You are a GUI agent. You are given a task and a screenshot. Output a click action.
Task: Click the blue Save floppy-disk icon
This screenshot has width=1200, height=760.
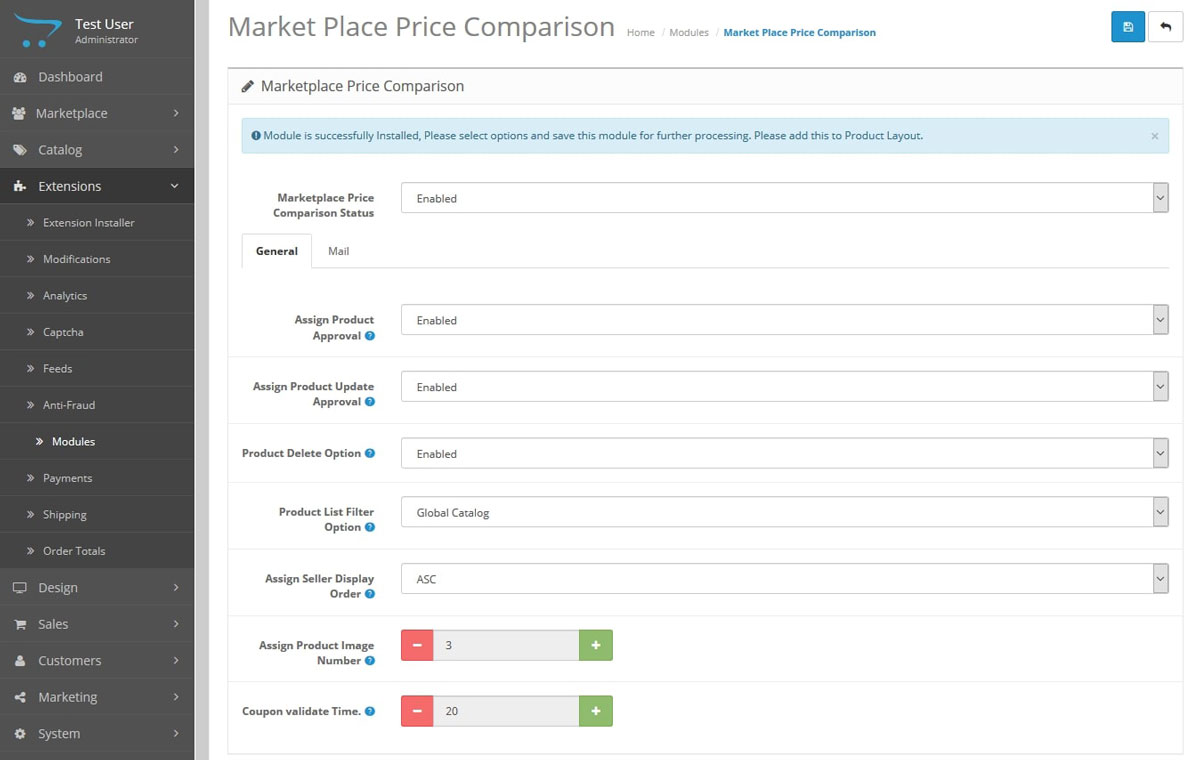(1128, 27)
